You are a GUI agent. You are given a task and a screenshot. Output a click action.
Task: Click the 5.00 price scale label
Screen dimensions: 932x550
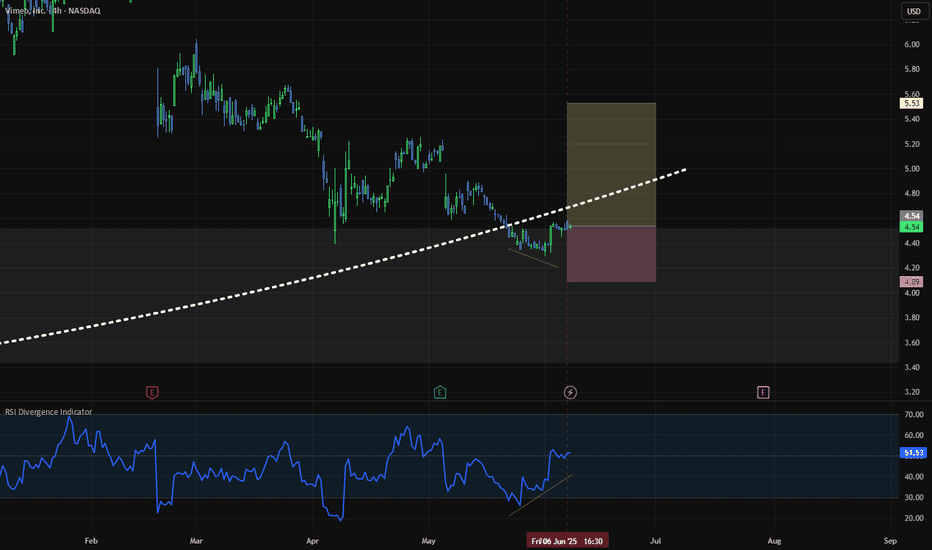912,169
